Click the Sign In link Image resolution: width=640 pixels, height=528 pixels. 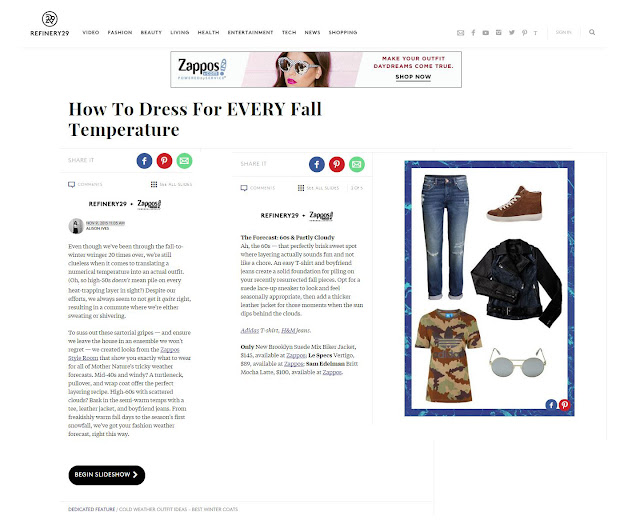(x=563, y=32)
